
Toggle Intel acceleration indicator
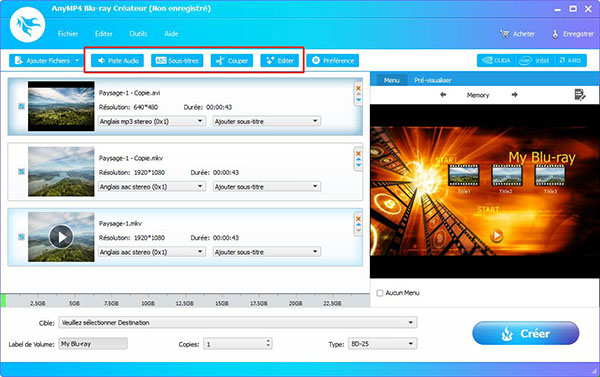click(533, 60)
